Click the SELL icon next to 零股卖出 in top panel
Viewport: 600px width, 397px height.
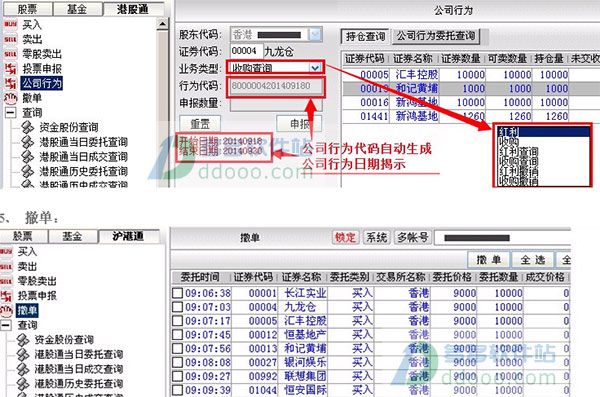point(10,54)
